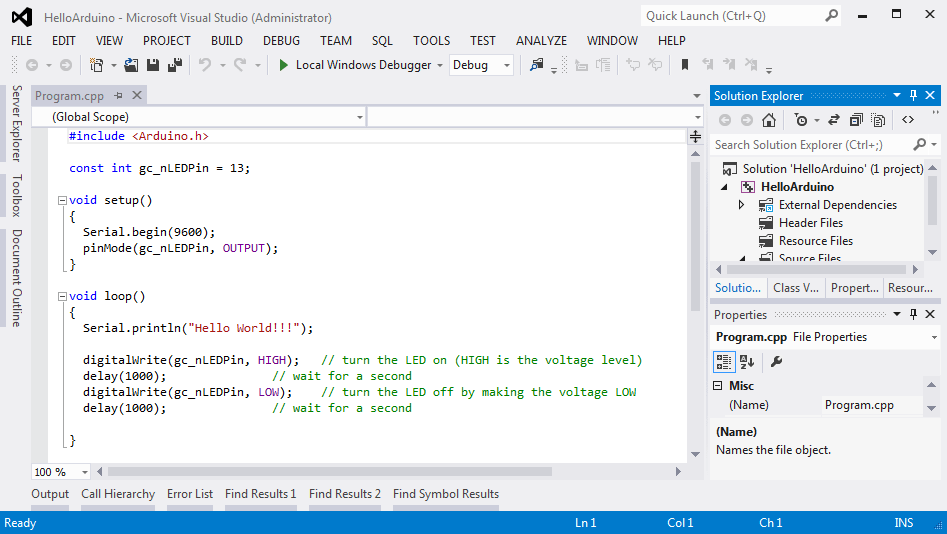Open the Error List tab
Screen dimensions: 947x534
tap(190, 494)
